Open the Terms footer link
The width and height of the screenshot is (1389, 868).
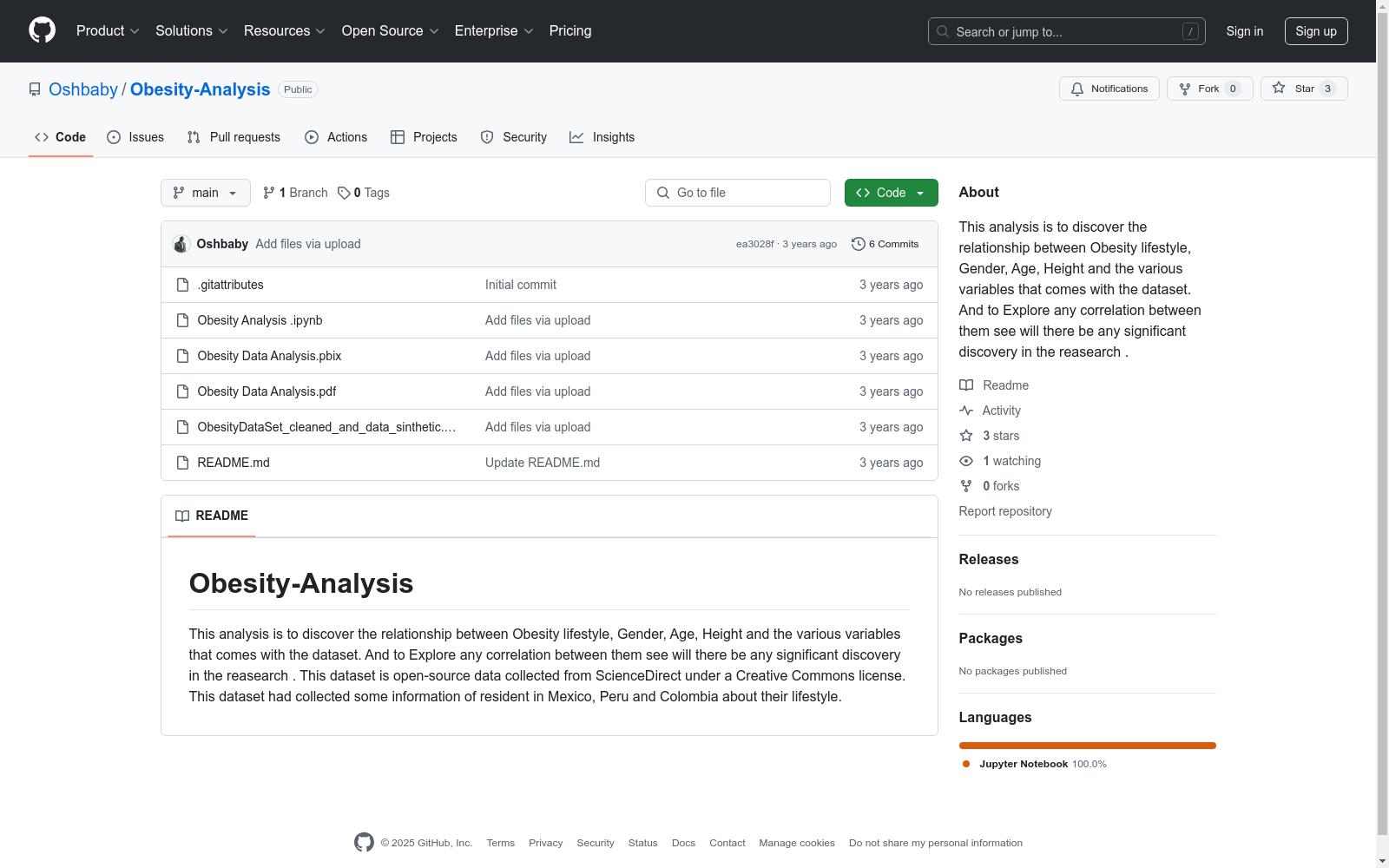point(501,843)
